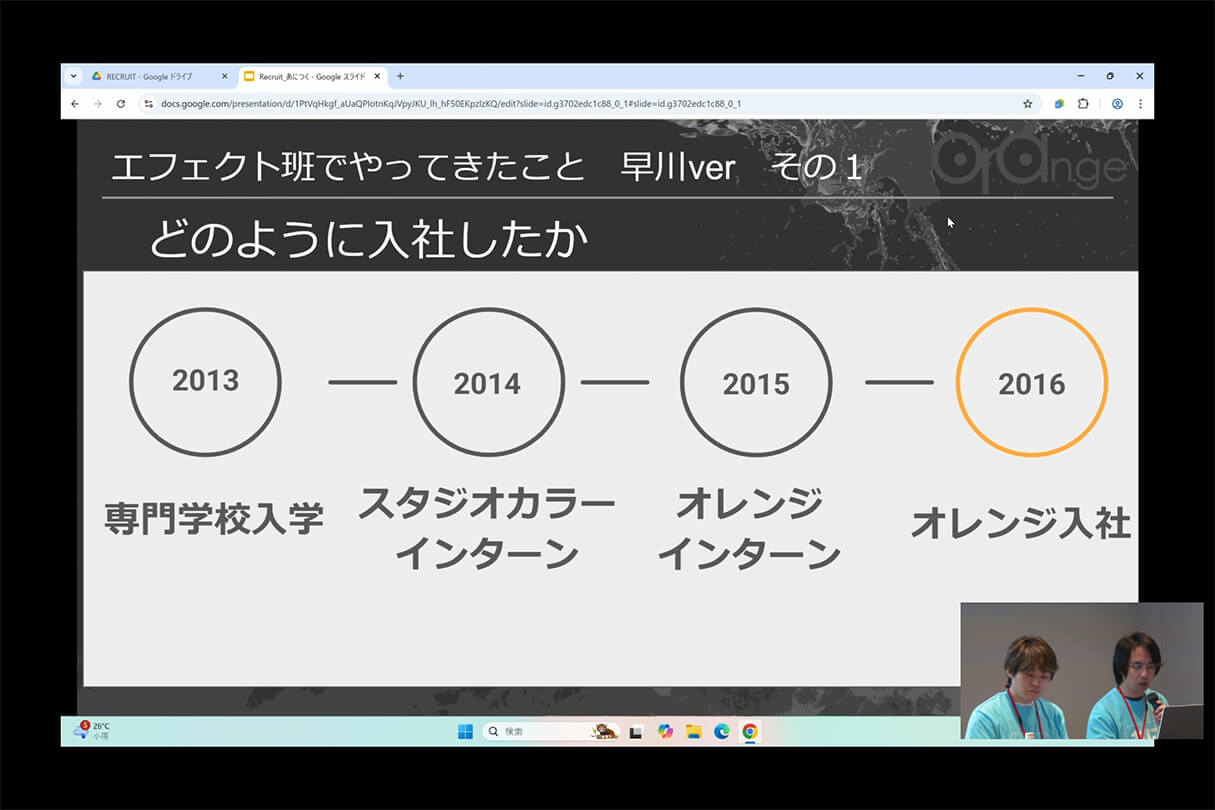This screenshot has width=1215, height=810.
Task: Click the orange 2016 circle on the slide
Action: coord(1031,382)
